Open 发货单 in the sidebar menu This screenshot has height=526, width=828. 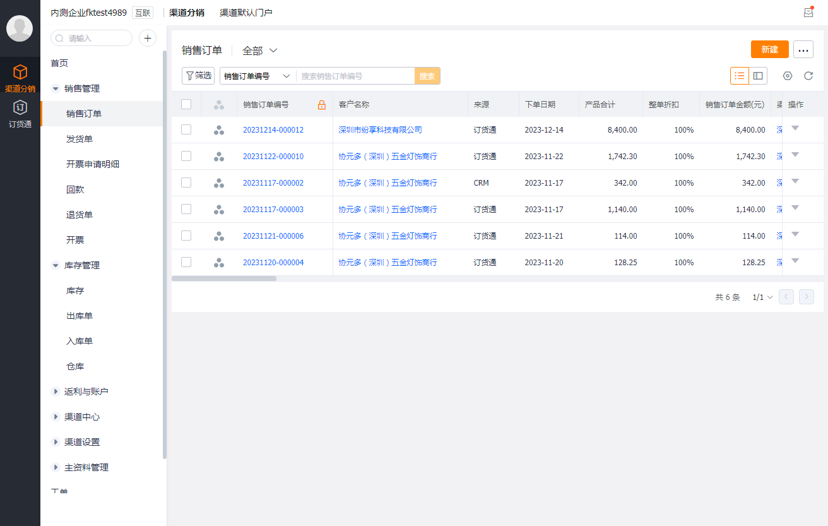pos(80,139)
